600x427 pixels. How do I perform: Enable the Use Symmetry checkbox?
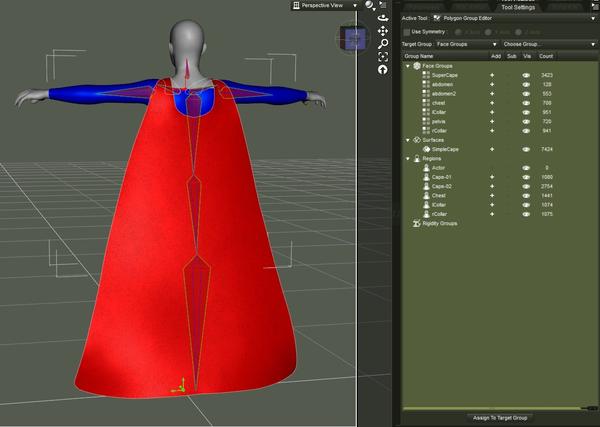pos(407,32)
